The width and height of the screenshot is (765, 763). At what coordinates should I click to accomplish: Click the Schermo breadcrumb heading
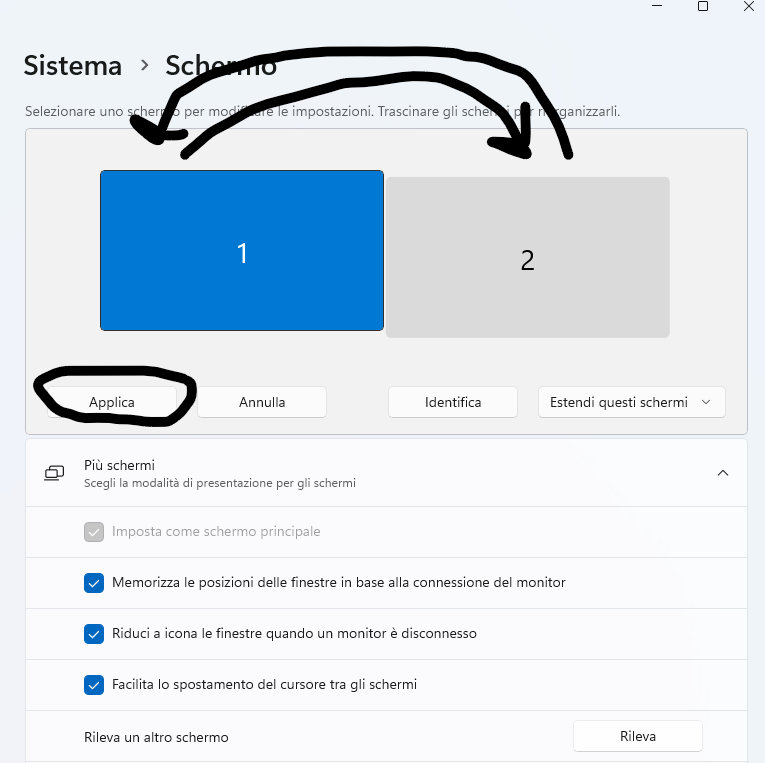(x=220, y=66)
